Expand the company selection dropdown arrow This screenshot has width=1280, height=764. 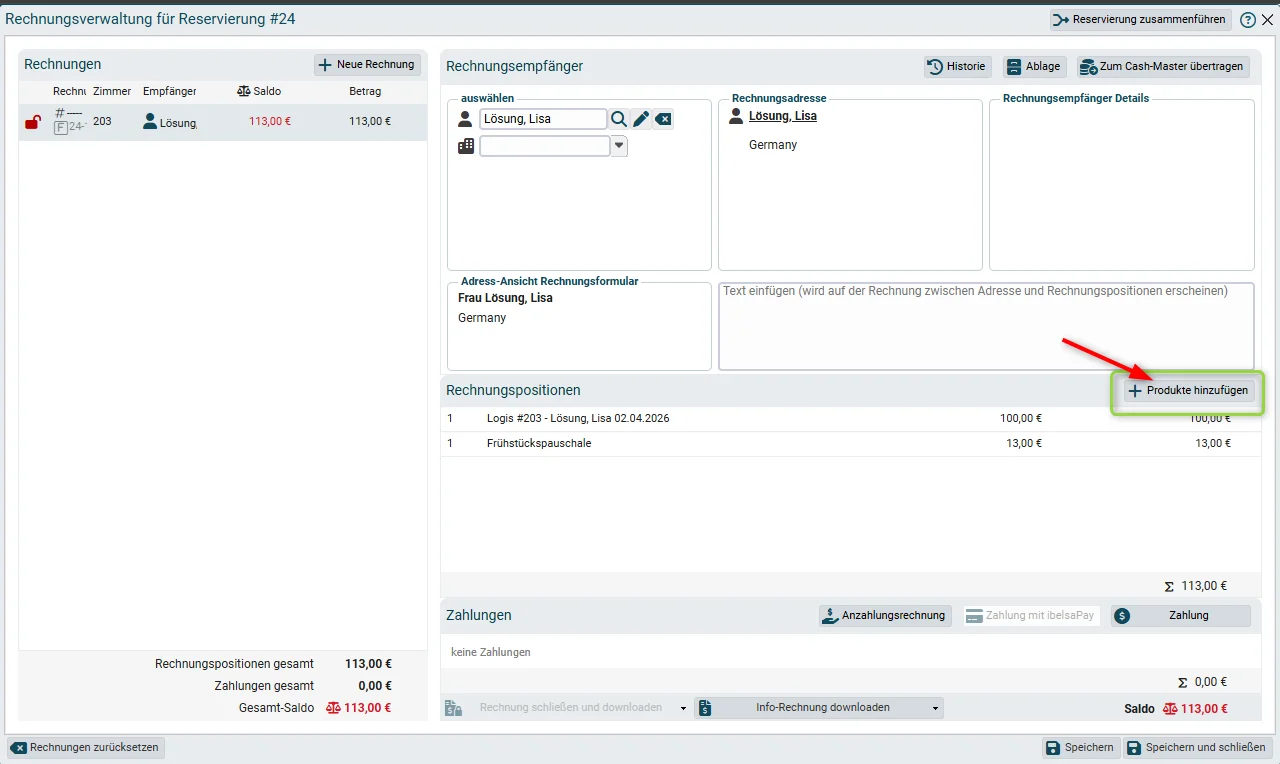click(619, 146)
